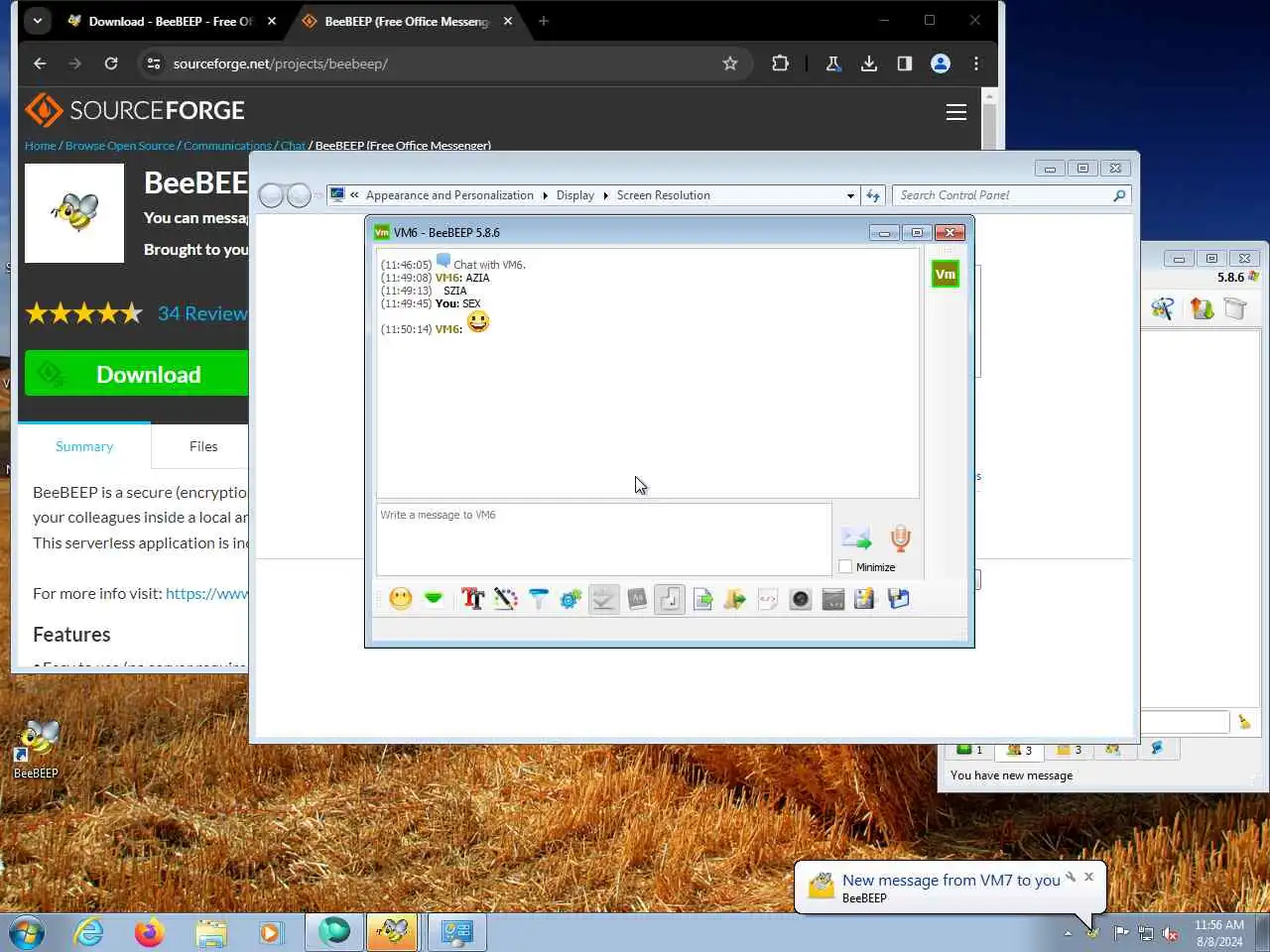Screen dimensions: 1270x952
Task: Record a voice message with the microphone icon
Action: click(900, 538)
